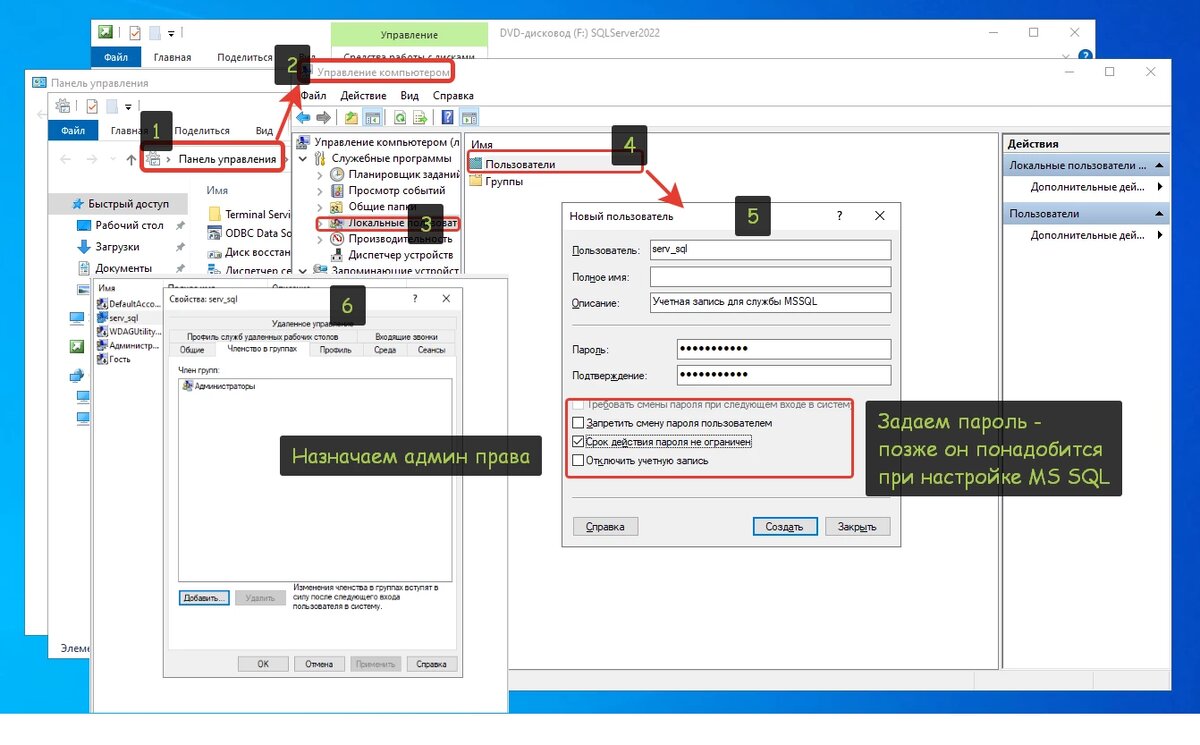Click the Быстрый доступ star icon
The height and width of the screenshot is (745, 1200).
point(79,203)
